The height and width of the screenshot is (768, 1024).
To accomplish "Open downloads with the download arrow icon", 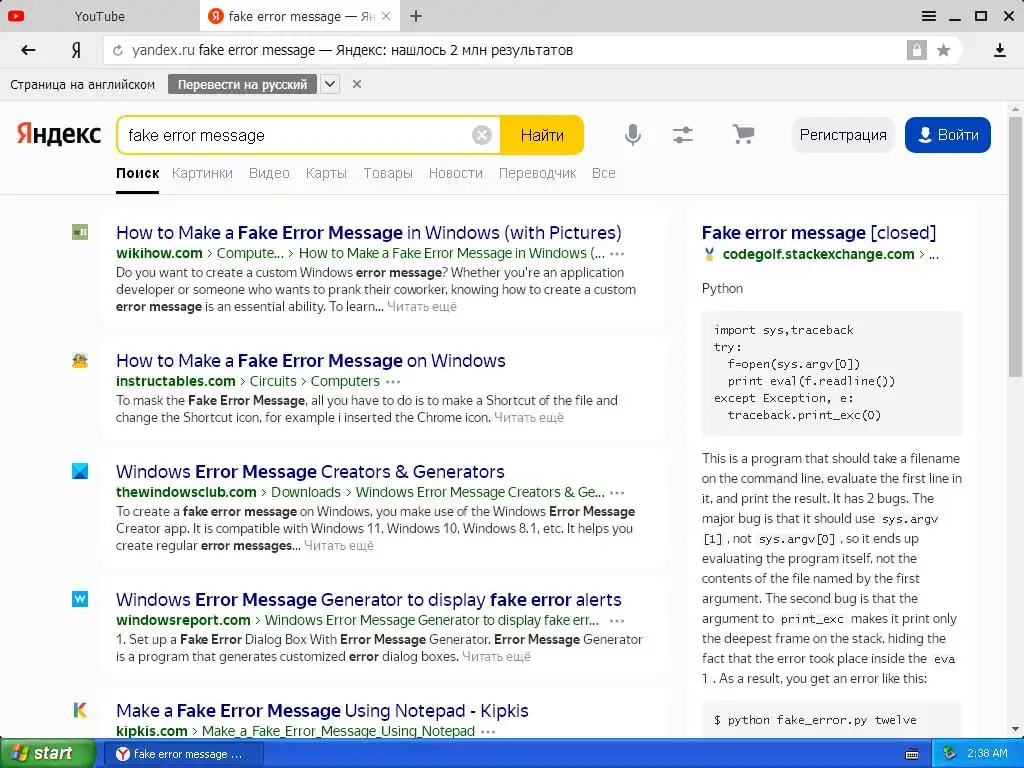I will (x=999, y=50).
